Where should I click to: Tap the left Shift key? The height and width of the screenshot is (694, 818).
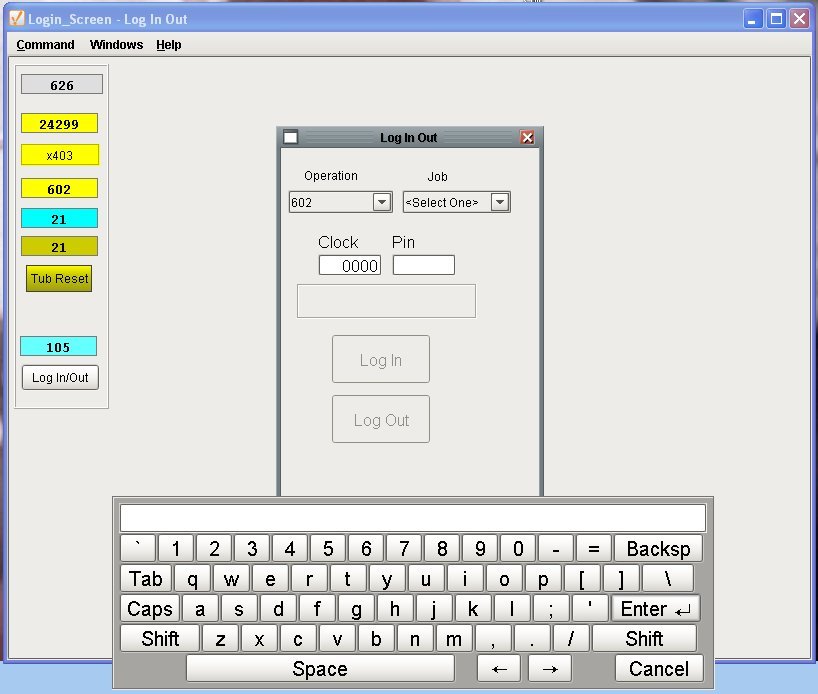pyautogui.click(x=160, y=639)
